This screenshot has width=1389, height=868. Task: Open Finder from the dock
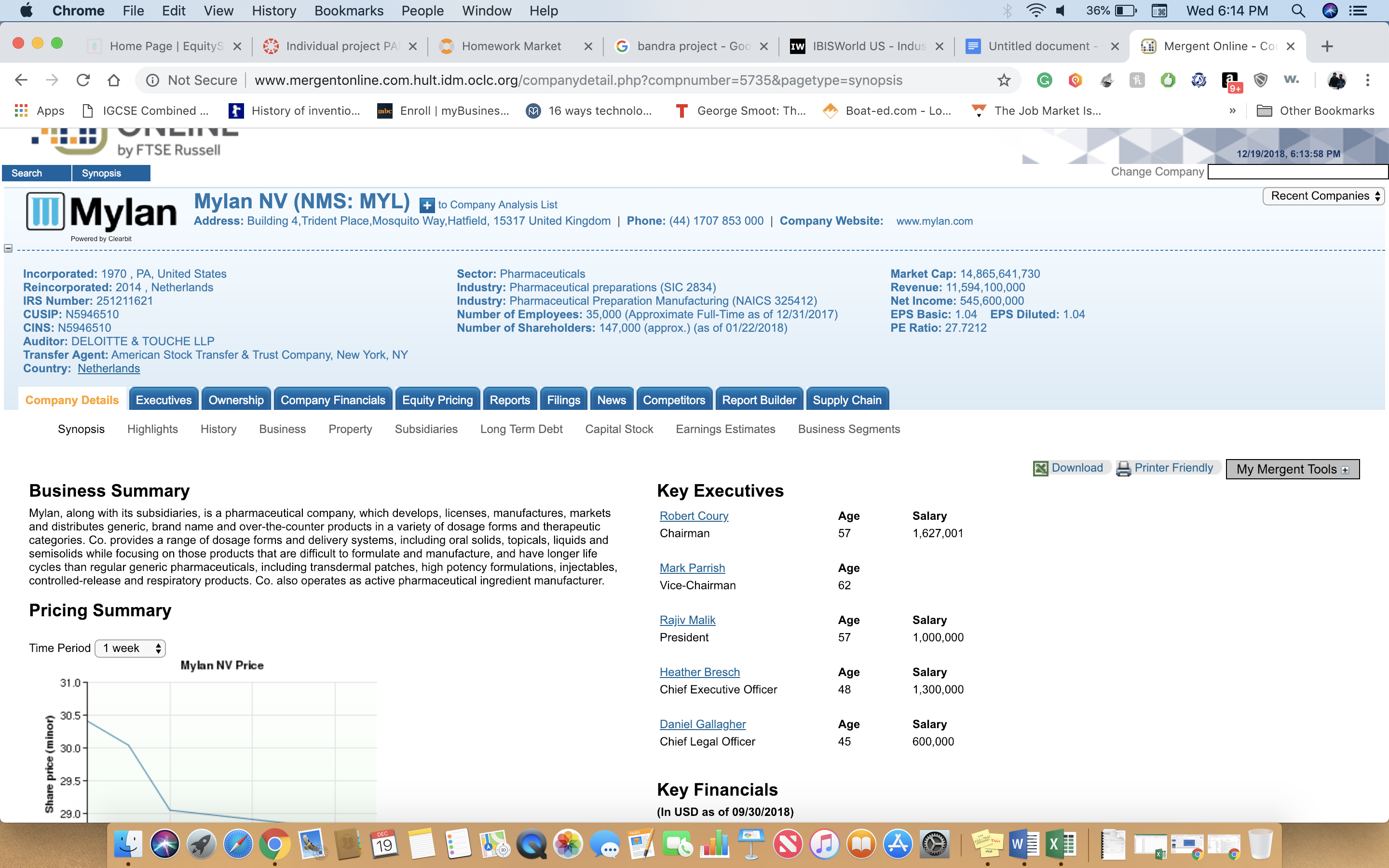(128, 844)
